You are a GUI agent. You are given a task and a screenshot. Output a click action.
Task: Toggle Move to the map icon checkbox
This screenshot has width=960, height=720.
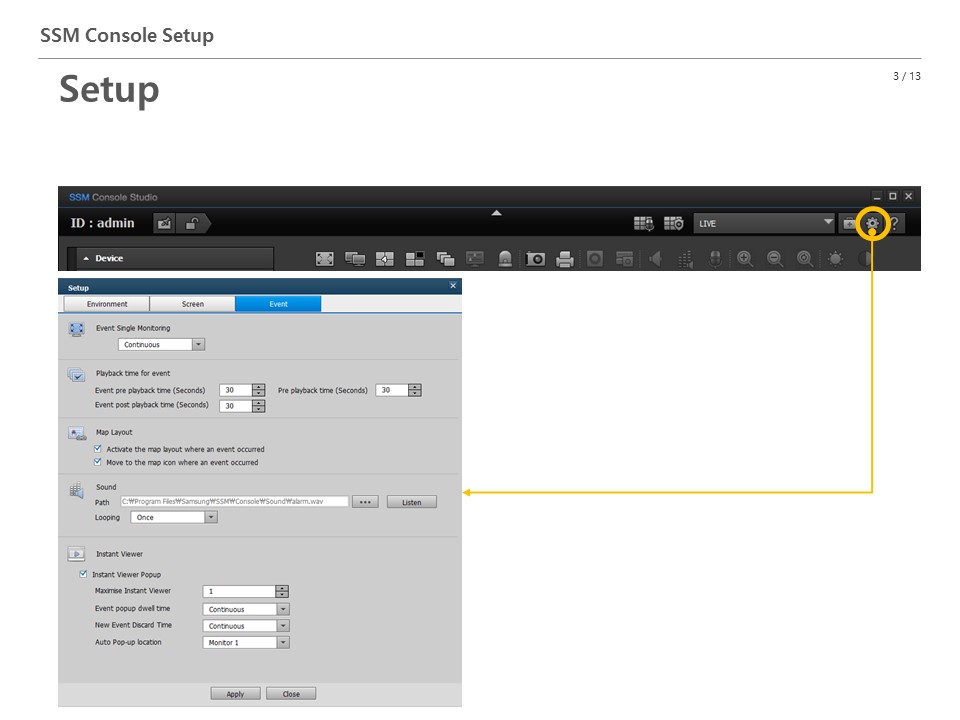point(98,462)
